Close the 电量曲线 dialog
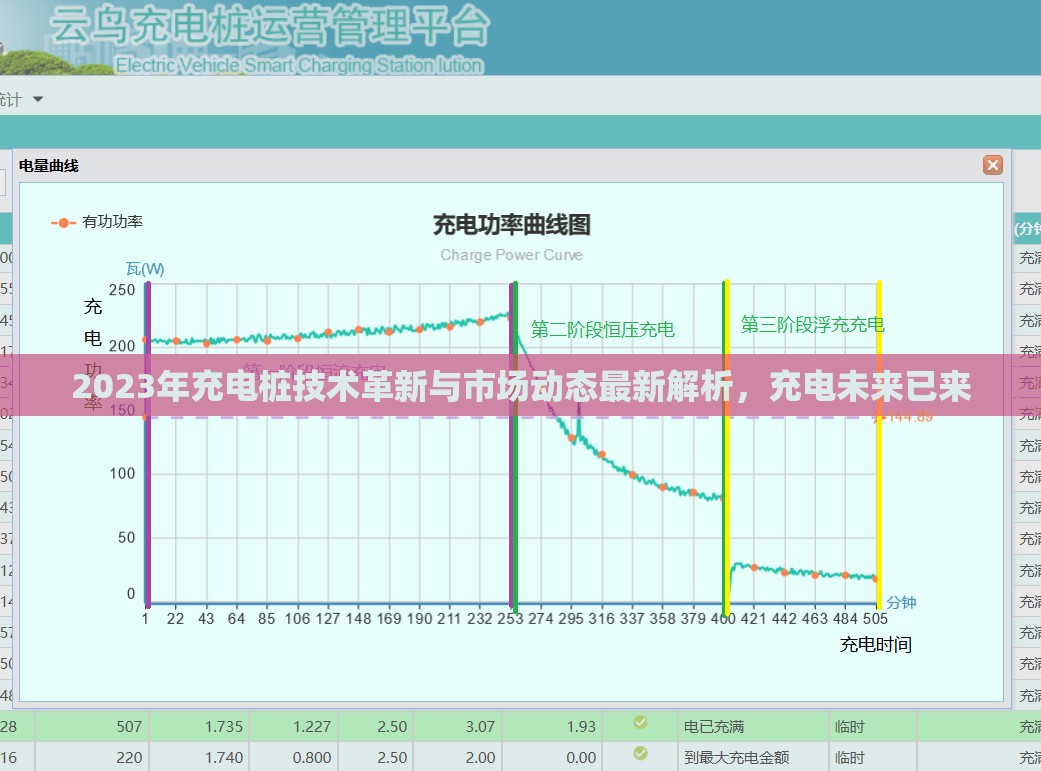This screenshot has width=1041, height=771. pos(993,165)
